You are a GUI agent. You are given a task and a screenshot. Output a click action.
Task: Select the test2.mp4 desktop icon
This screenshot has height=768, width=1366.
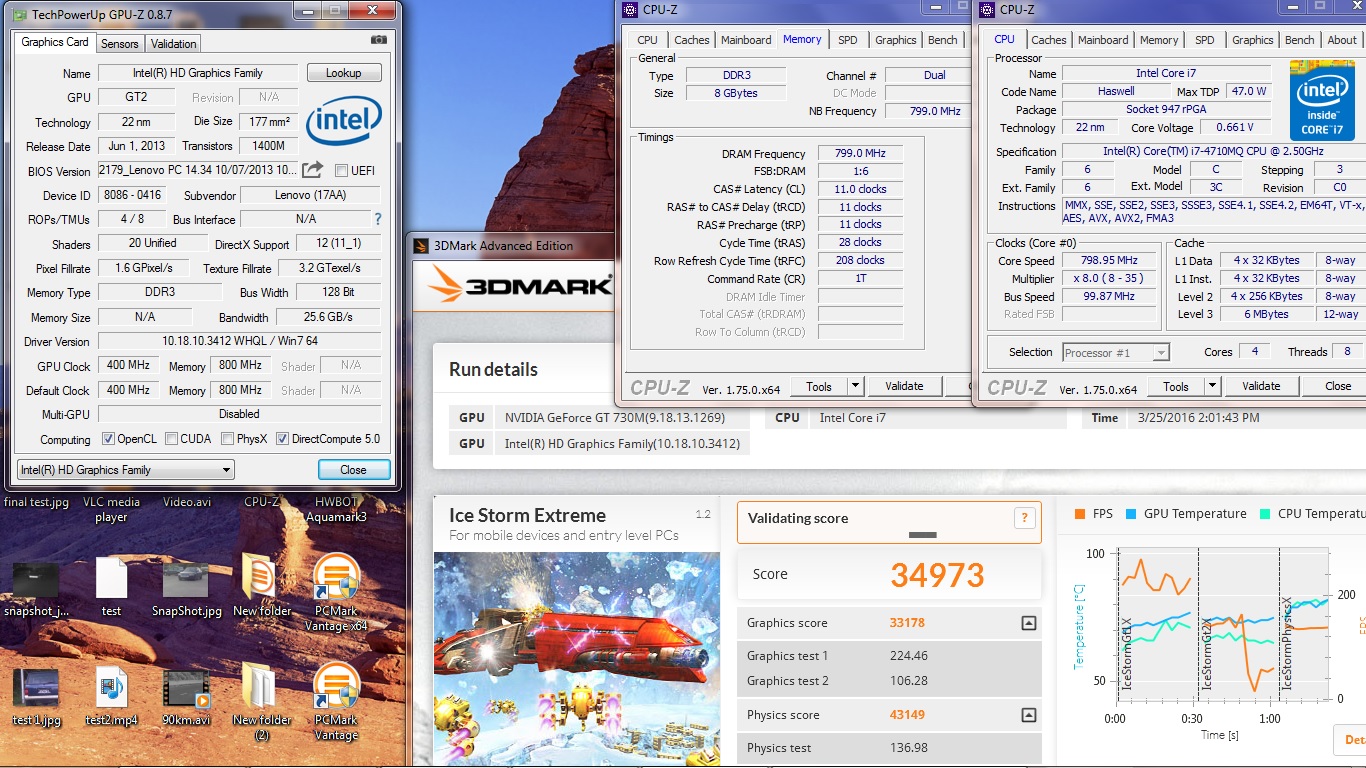tap(111, 697)
